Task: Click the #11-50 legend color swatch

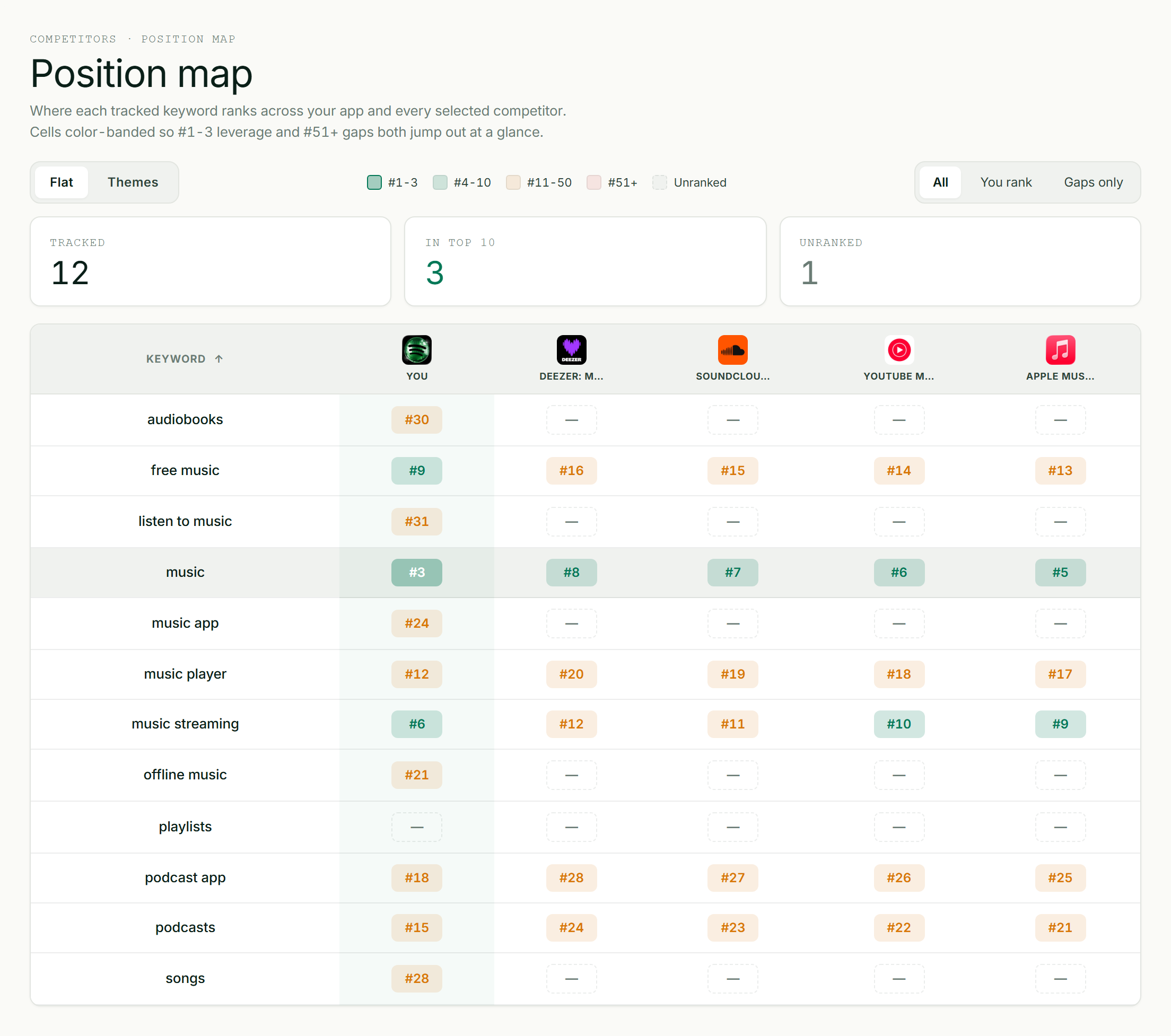Action: click(513, 183)
